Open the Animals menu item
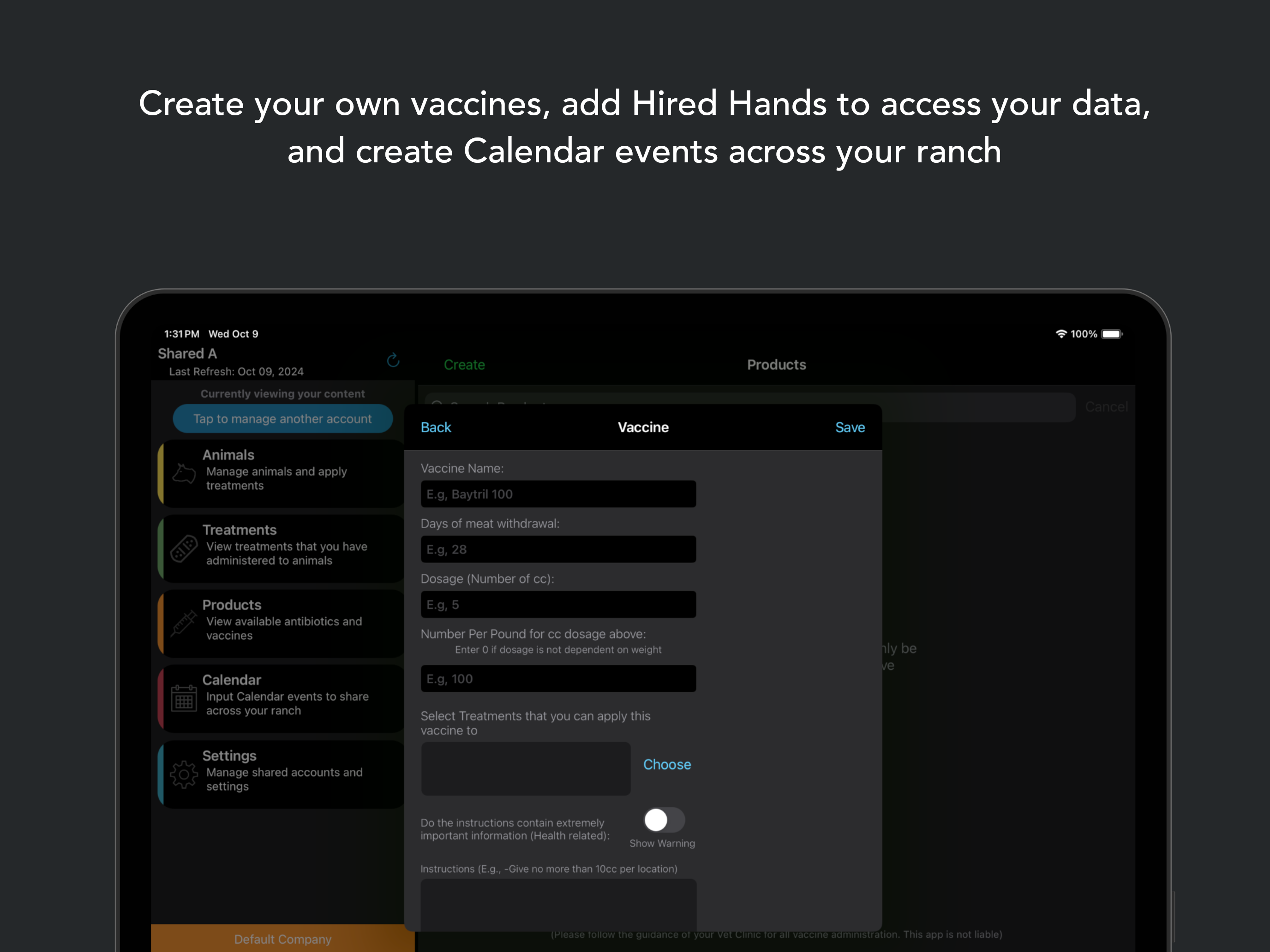The width and height of the screenshot is (1270, 952). pyautogui.click(x=281, y=473)
